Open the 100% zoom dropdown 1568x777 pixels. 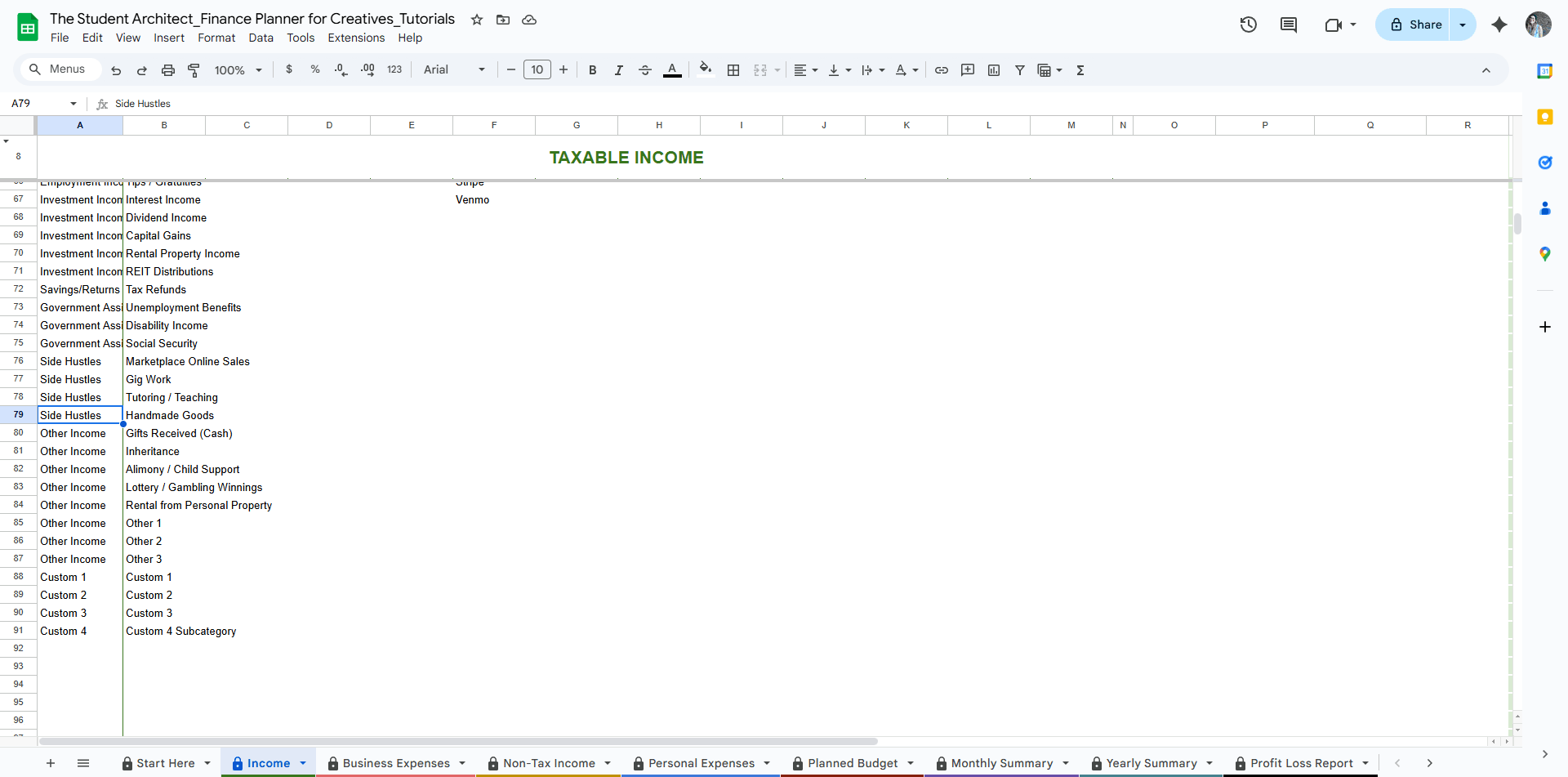tap(238, 70)
